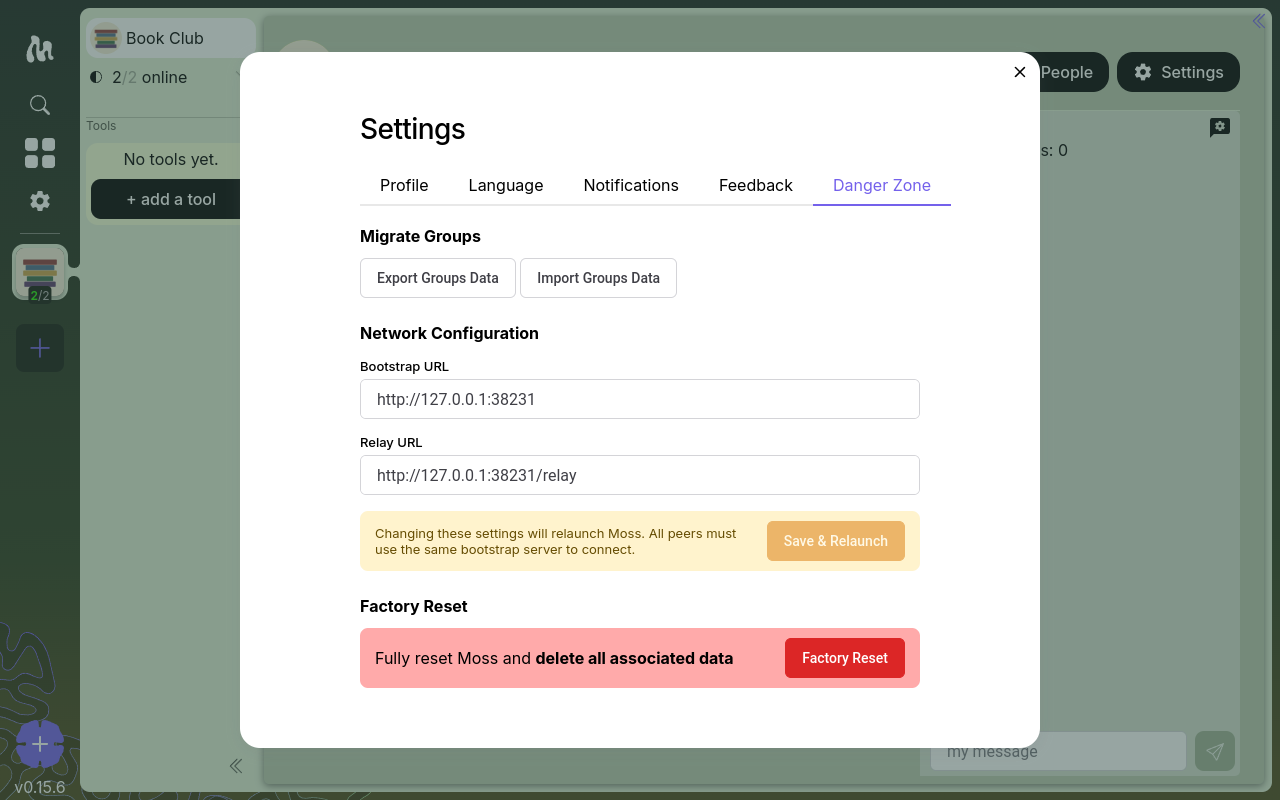The height and width of the screenshot is (800, 1280).
Task: Click the red Factory Reset button
Action: [x=845, y=658]
